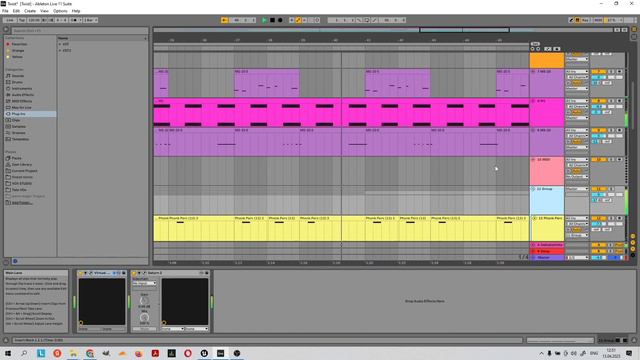Open track 8 input channel dropdown
Image resolution: width=640 pixels, height=360 pixels.
(578, 106)
